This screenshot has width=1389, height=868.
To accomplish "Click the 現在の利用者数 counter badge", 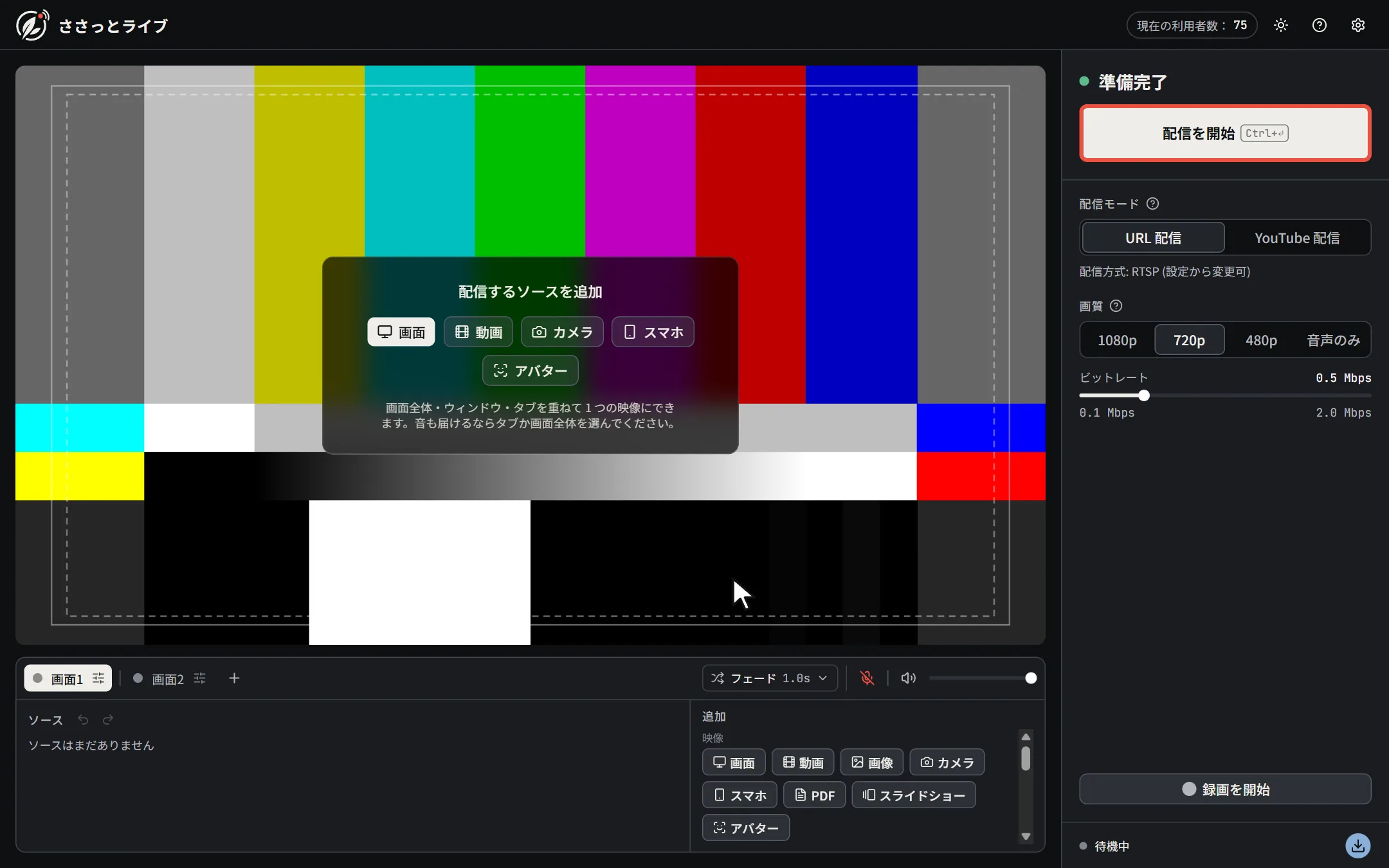I will tap(1192, 26).
